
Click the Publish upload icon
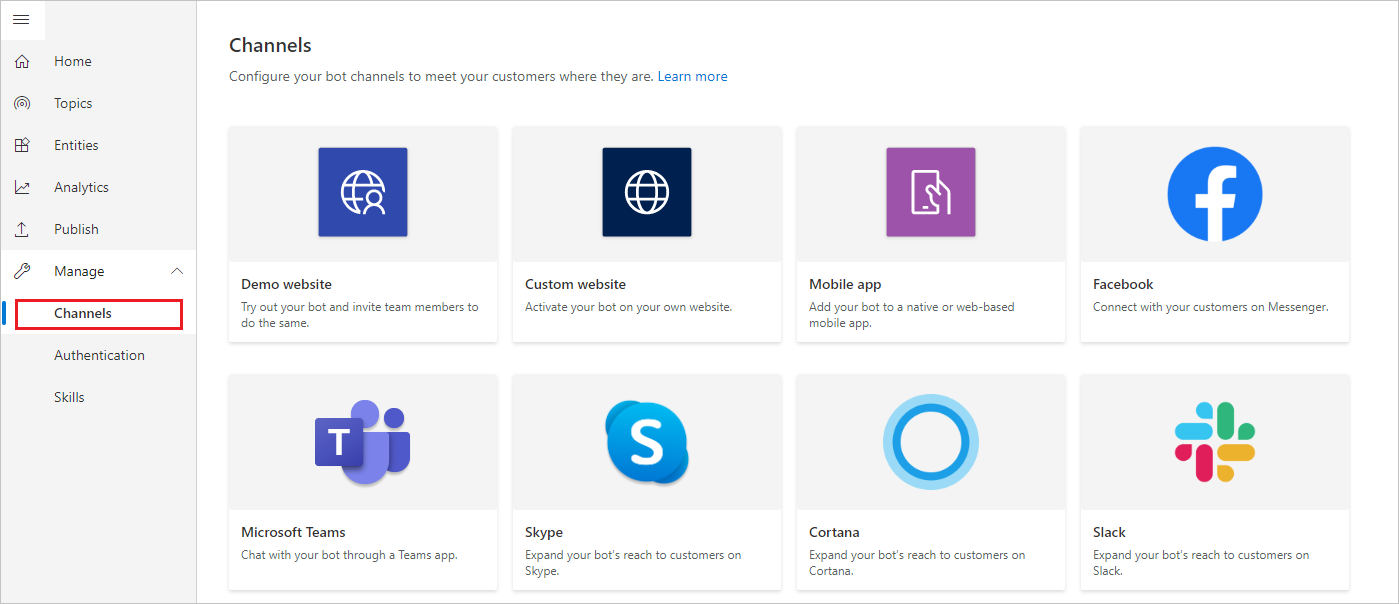tap(22, 229)
